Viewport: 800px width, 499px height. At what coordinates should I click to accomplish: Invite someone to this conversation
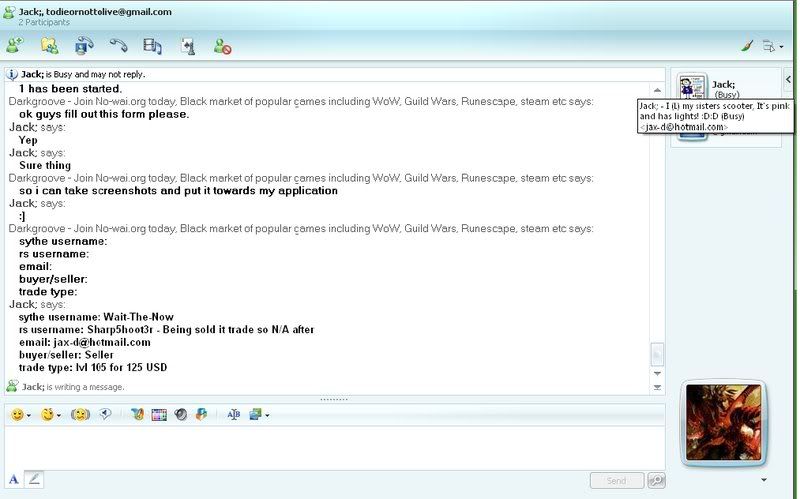click(x=15, y=46)
